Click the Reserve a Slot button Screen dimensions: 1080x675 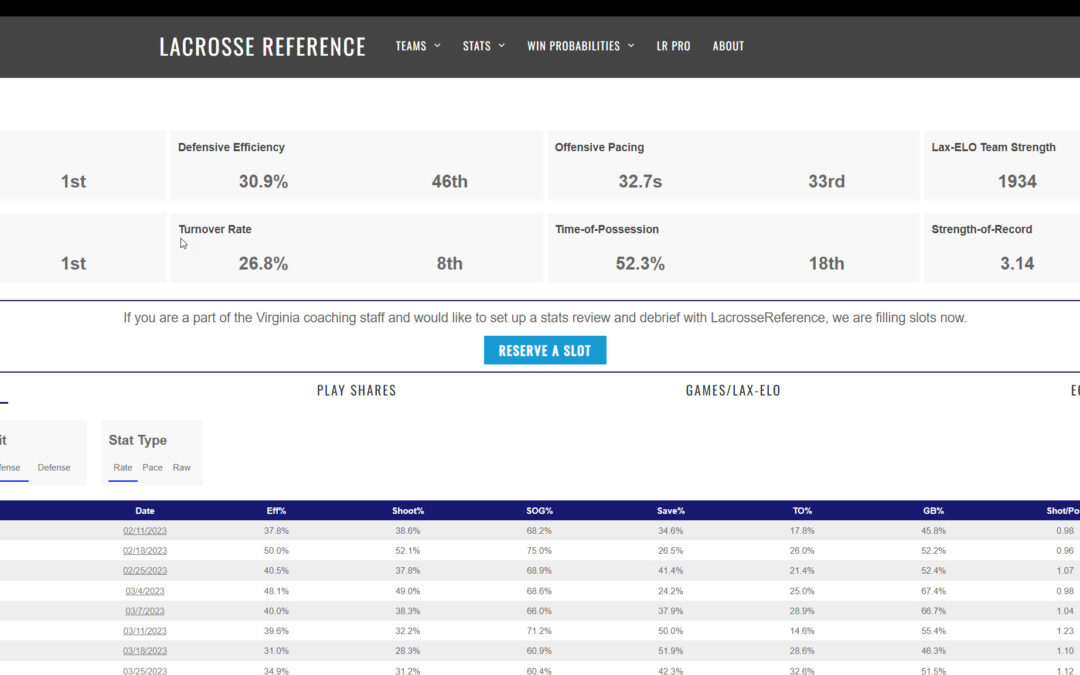point(545,350)
